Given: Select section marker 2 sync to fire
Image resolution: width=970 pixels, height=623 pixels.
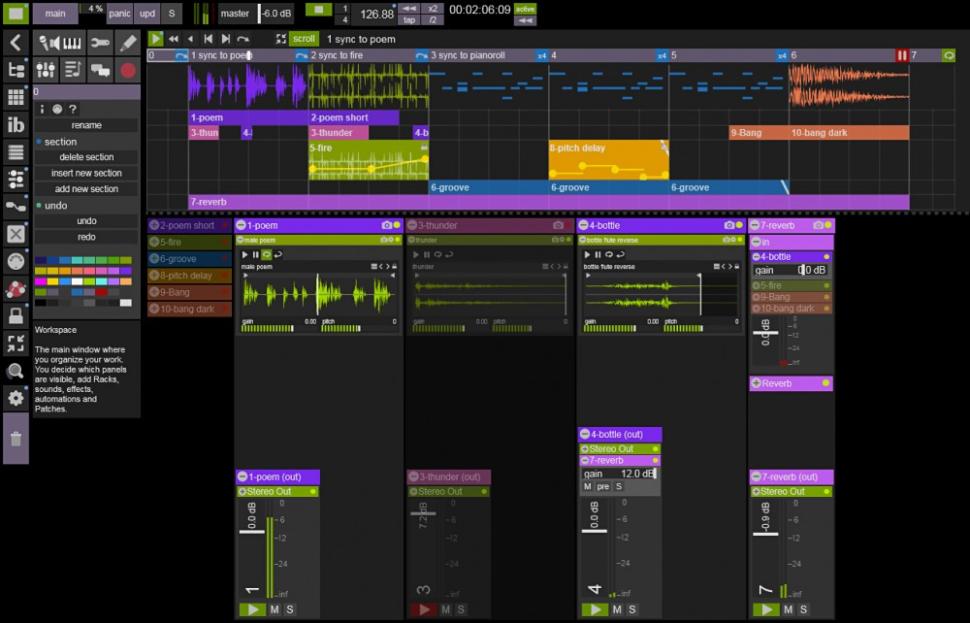Looking at the screenshot, I should point(335,56).
